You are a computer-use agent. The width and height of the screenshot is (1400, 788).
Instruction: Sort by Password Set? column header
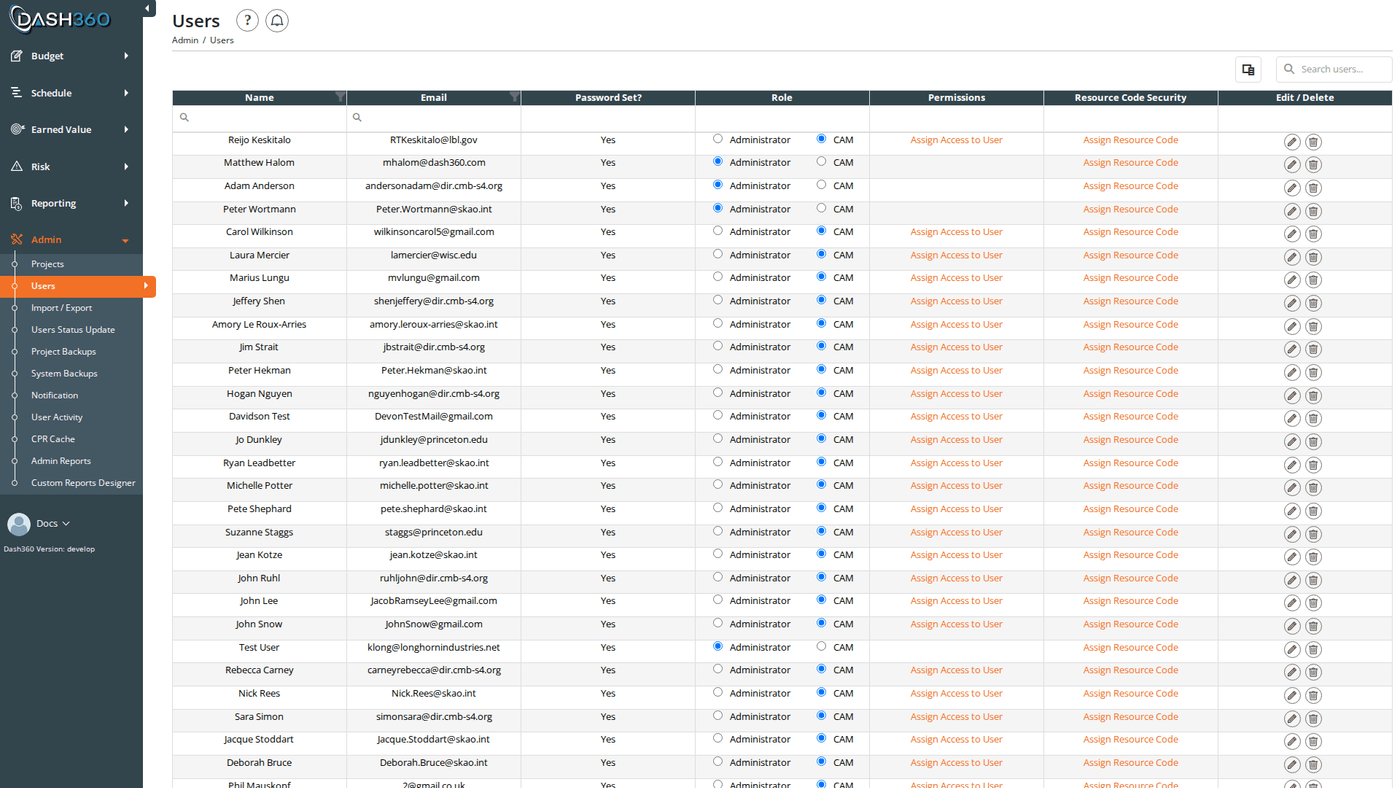pos(608,97)
